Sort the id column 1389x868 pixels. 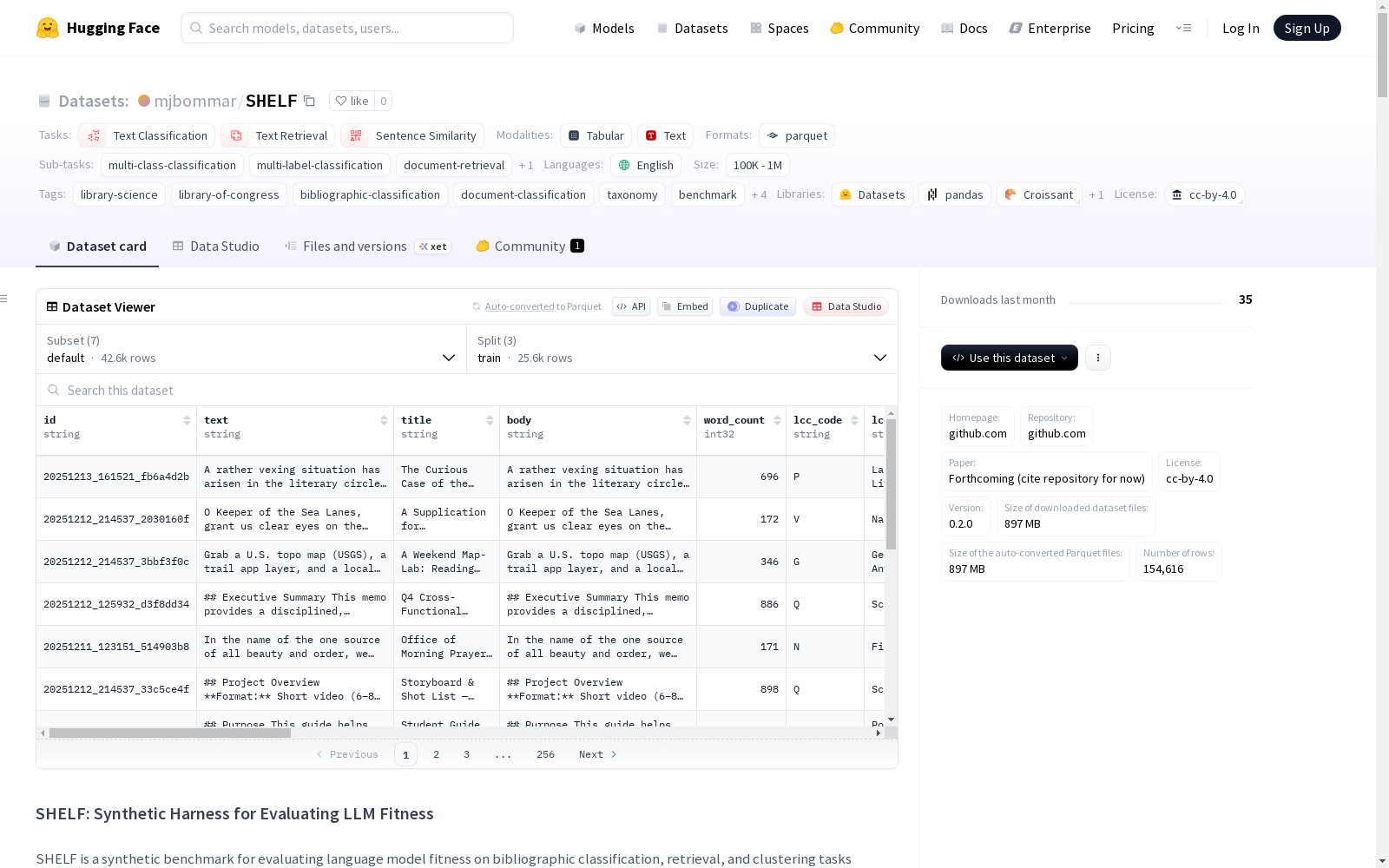coord(187,420)
